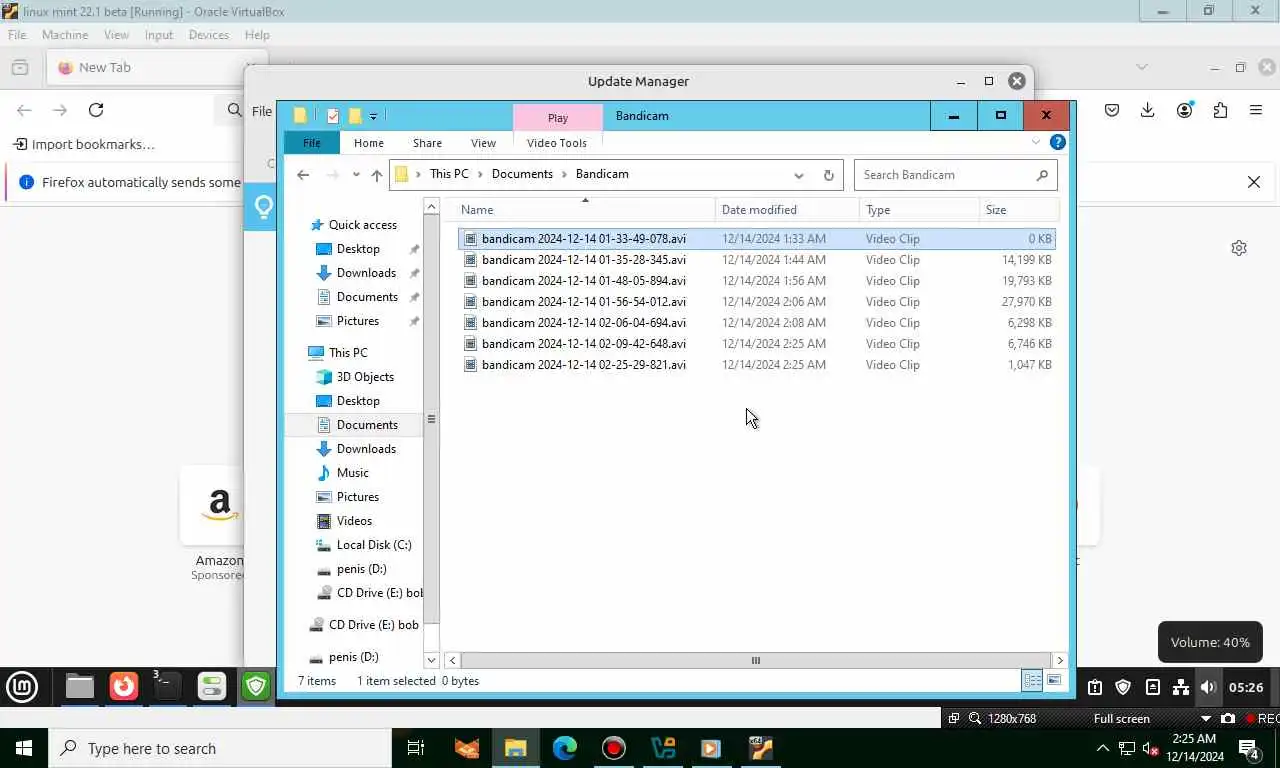Open Task View on the Windows taskbar
1280x768 pixels.
click(416, 748)
